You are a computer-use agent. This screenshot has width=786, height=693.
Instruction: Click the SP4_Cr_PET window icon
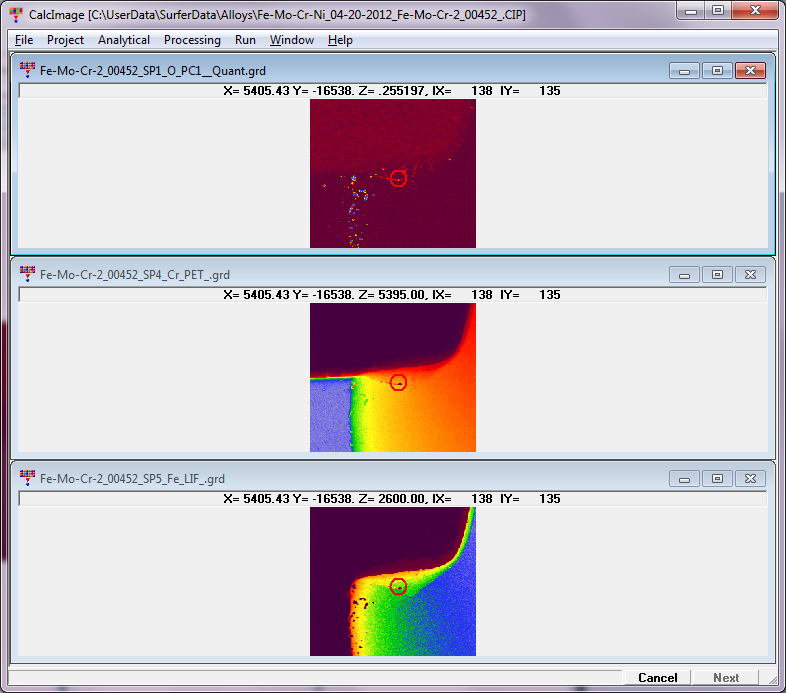coord(27,274)
